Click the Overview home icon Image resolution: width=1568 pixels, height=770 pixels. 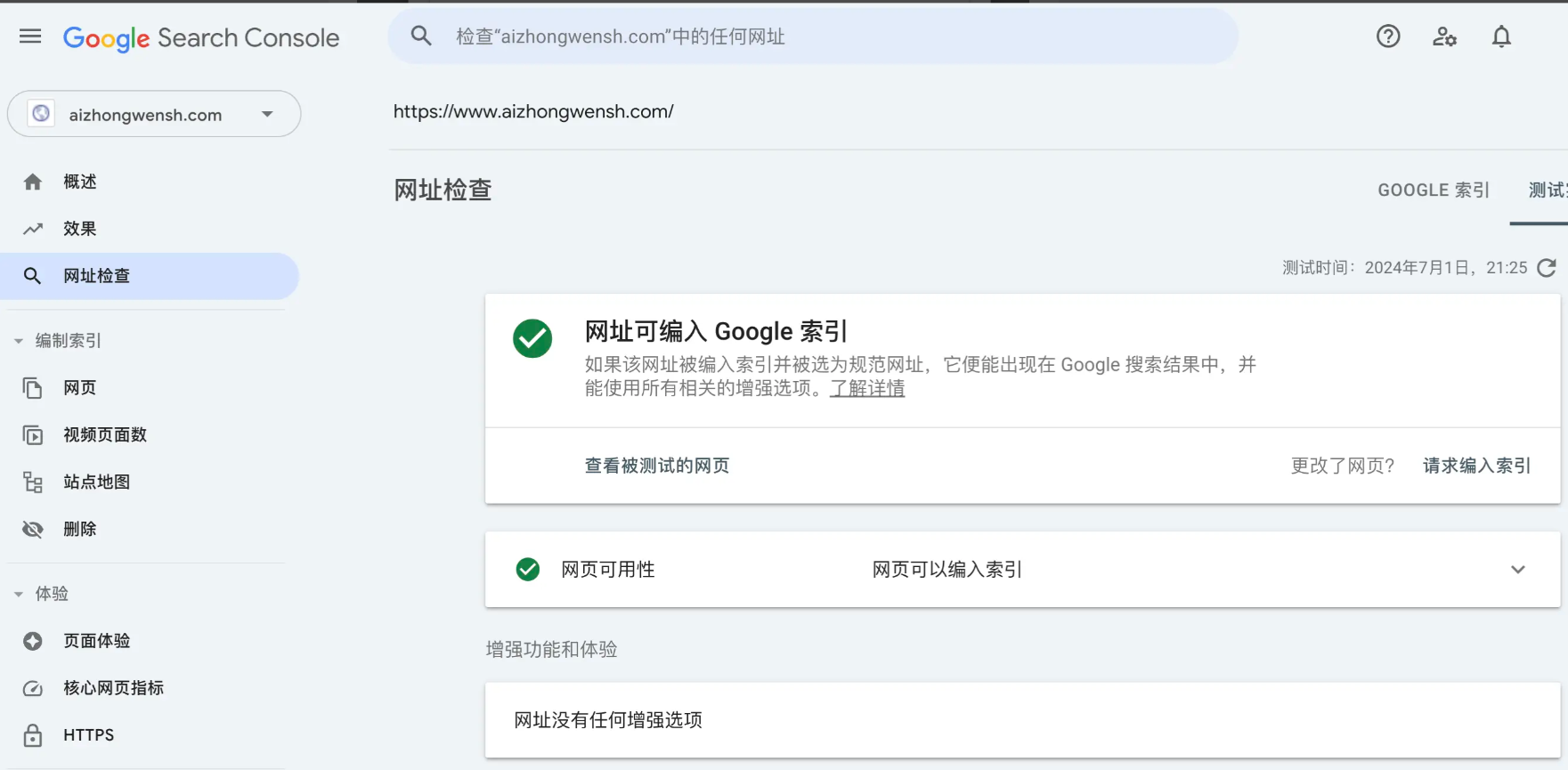tap(33, 182)
